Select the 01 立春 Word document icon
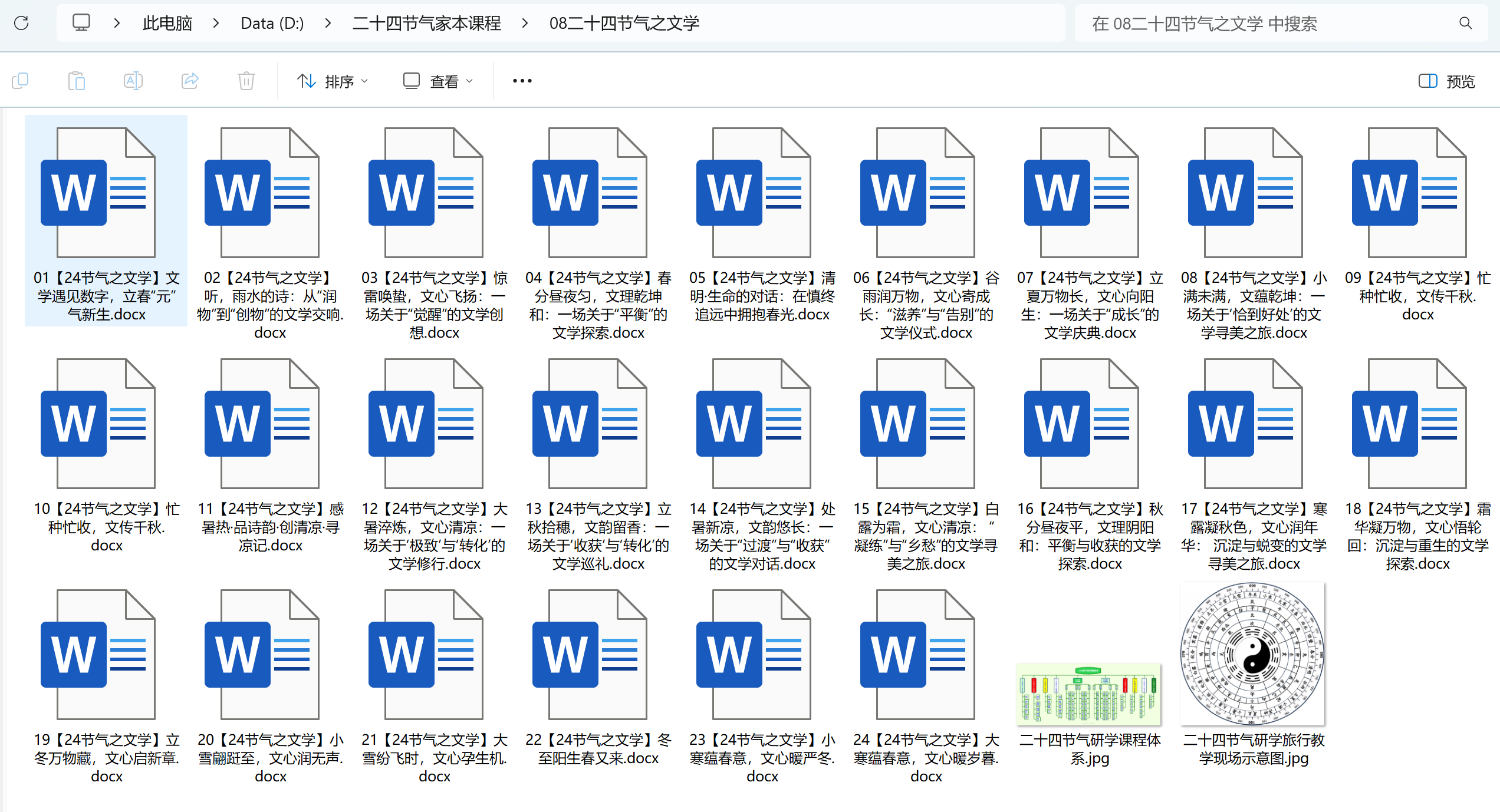 click(98, 191)
